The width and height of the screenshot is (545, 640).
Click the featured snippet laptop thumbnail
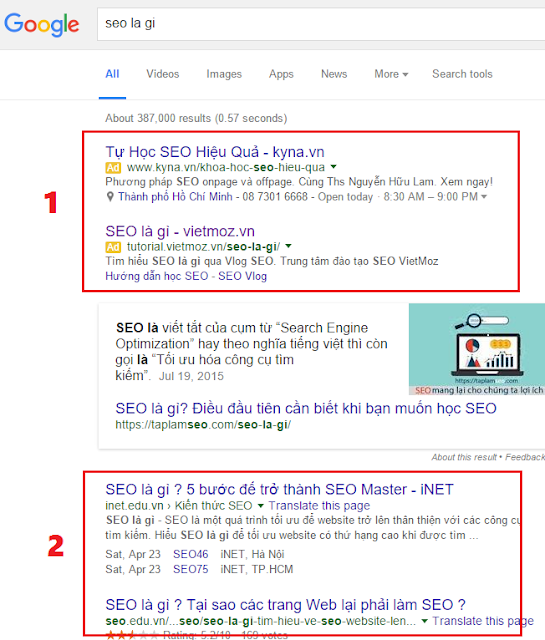[477, 349]
